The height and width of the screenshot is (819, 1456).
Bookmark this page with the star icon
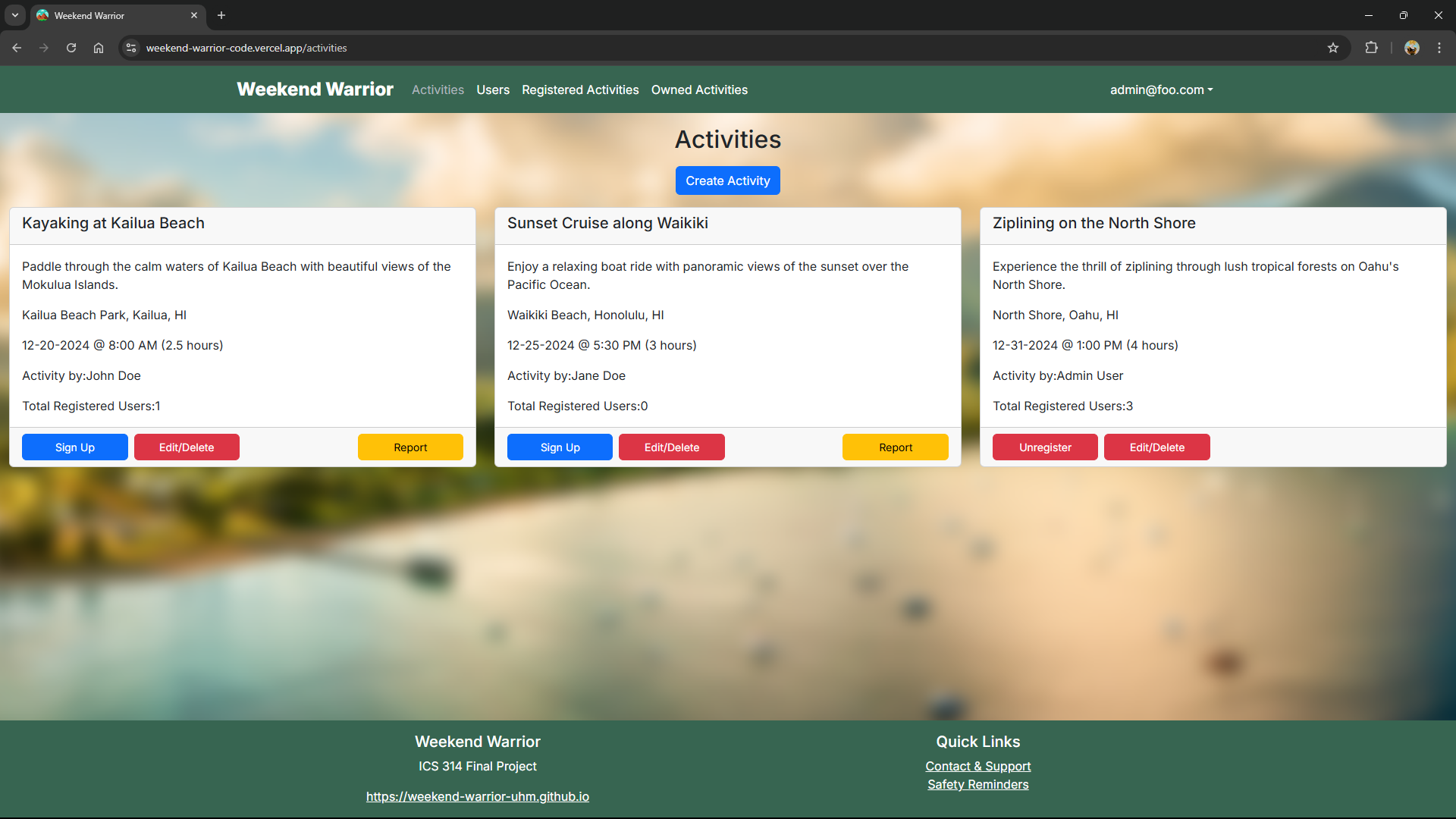1333,48
